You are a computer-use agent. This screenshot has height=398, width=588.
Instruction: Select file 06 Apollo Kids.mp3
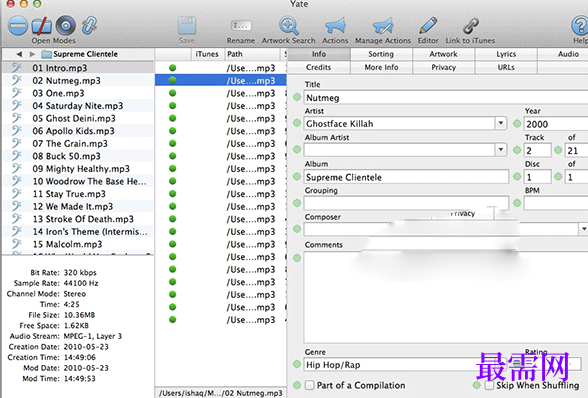point(78,131)
